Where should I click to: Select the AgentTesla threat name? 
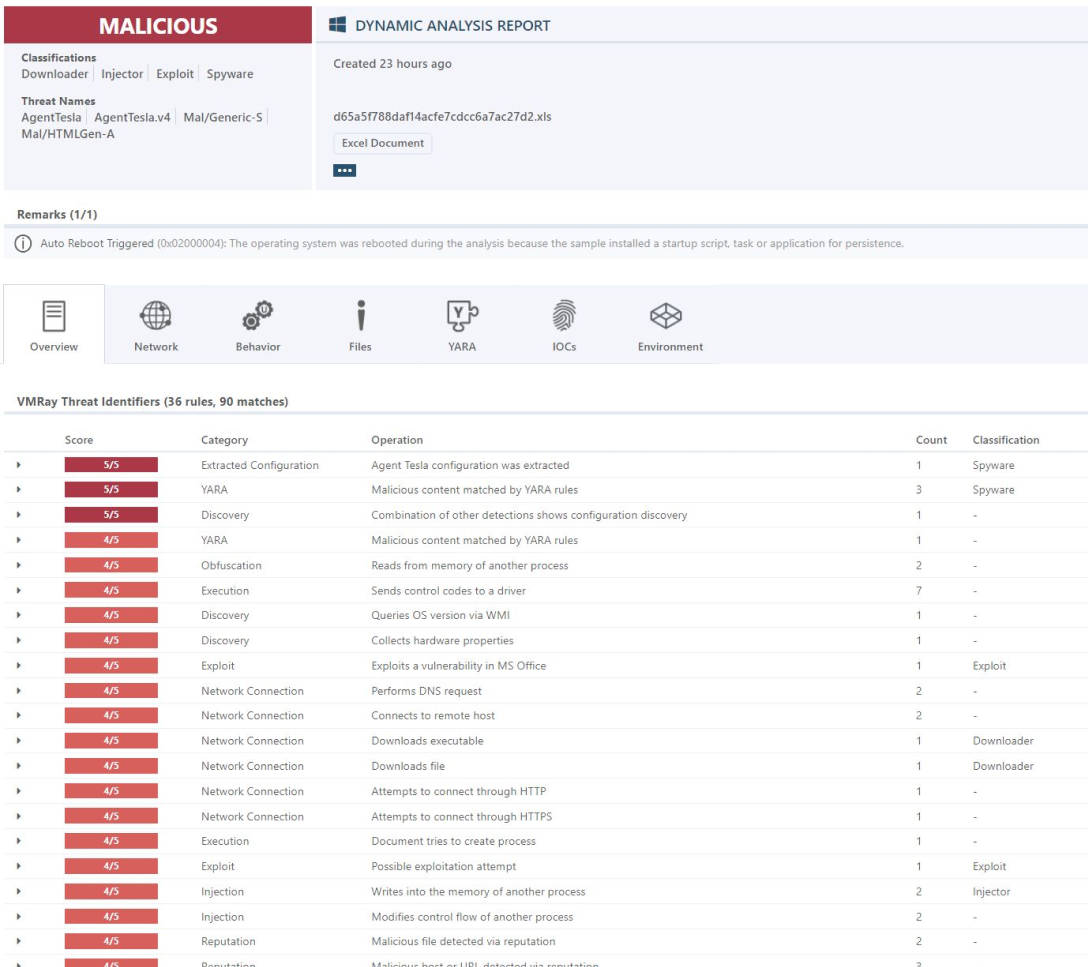pos(51,117)
